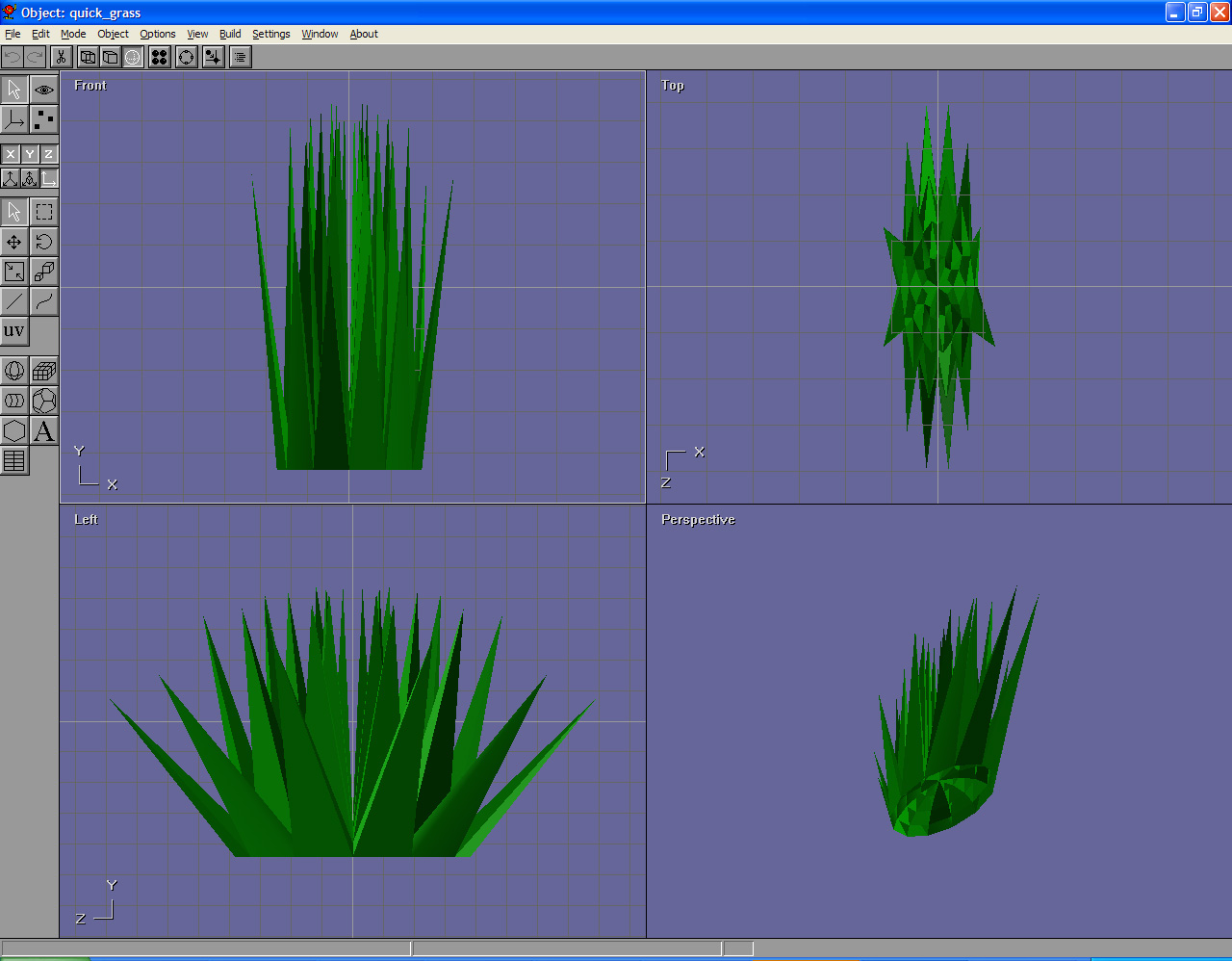Select the rotate tool with circular arrow
The width and height of the screenshot is (1232, 961).
(x=44, y=242)
